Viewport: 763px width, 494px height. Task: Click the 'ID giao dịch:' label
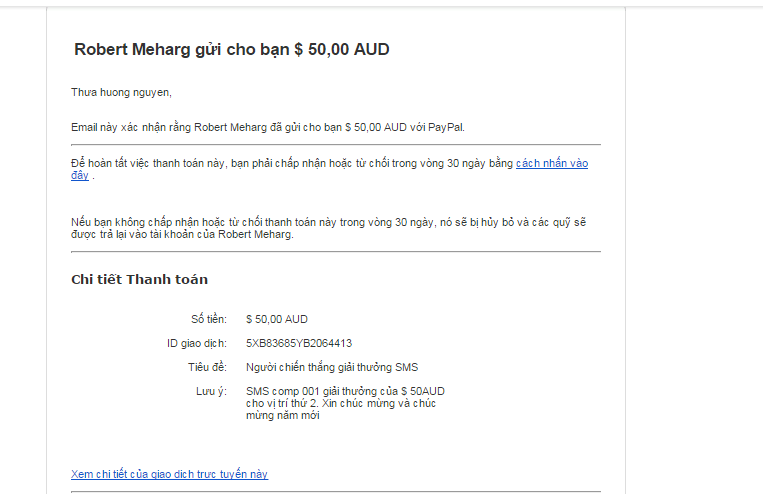(197, 343)
